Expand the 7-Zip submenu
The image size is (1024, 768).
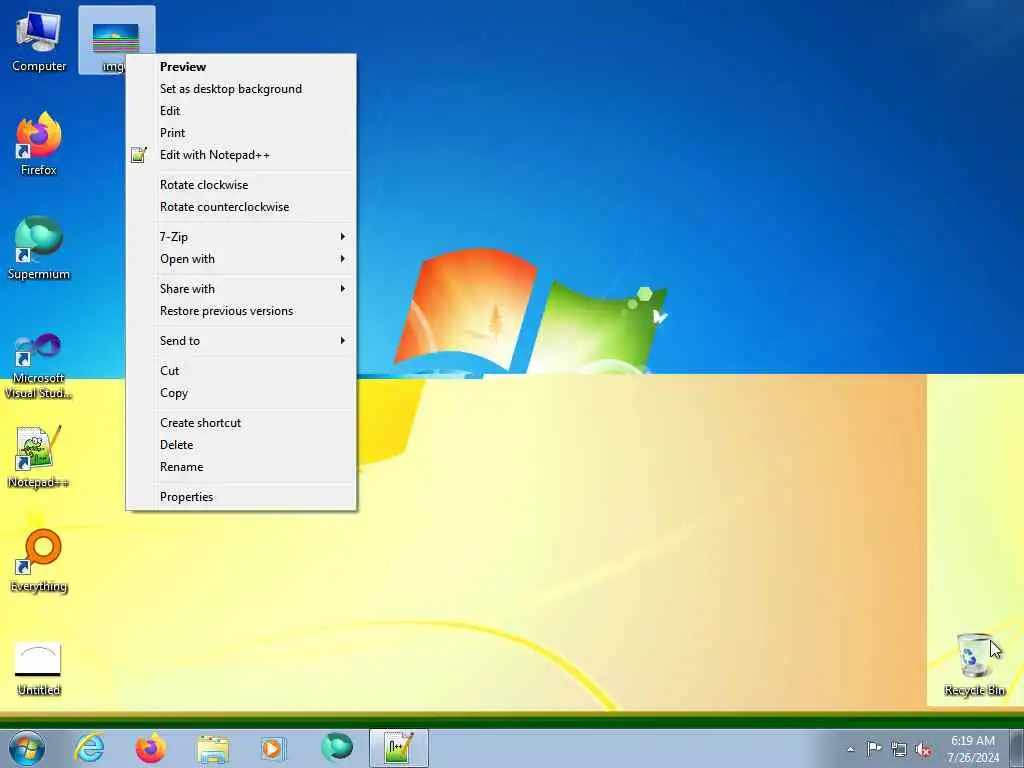[x=241, y=237]
